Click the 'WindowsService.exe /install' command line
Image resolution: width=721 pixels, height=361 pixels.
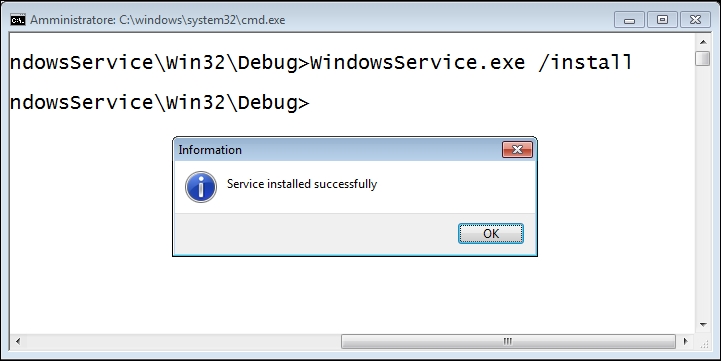(x=471, y=63)
